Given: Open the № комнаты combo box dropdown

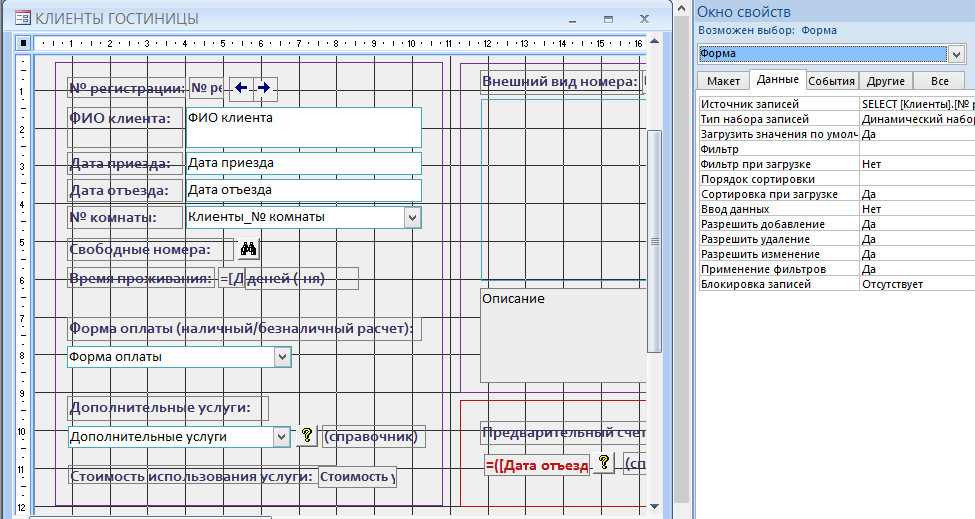Looking at the screenshot, I should tap(412, 216).
